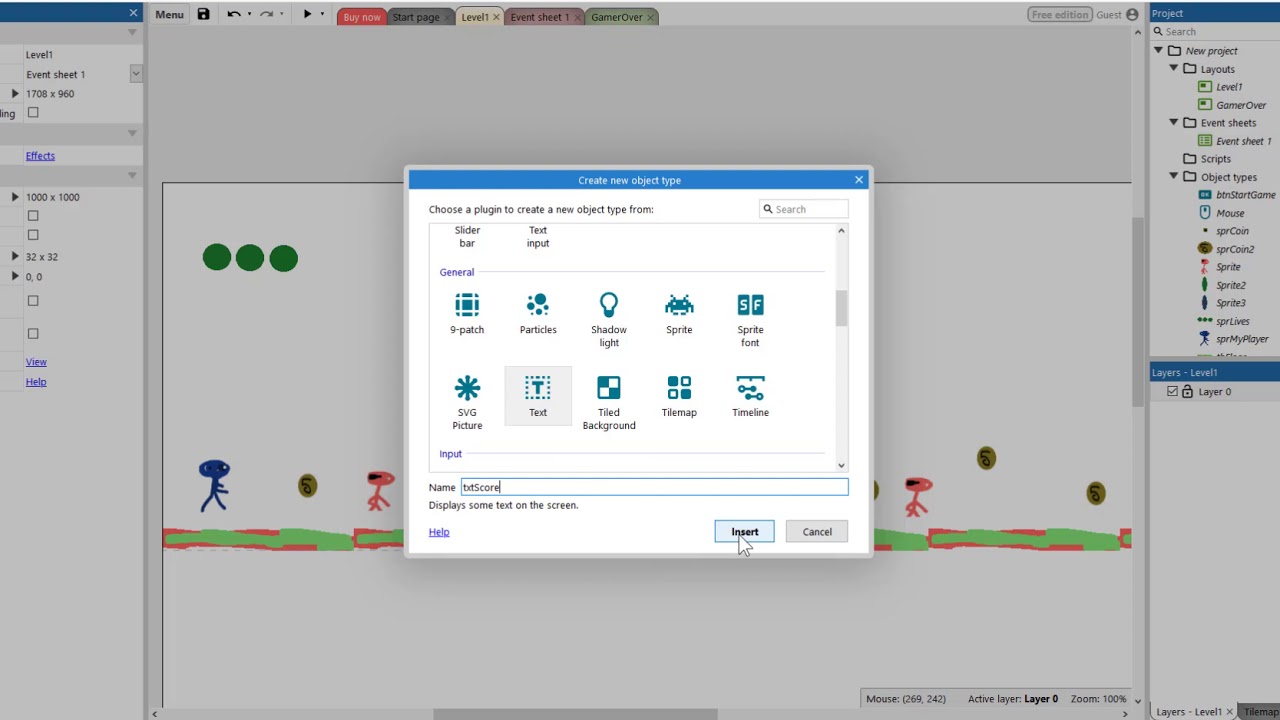This screenshot has height=720, width=1280.
Task: Preview the project with play button
Action: [307, 14]
